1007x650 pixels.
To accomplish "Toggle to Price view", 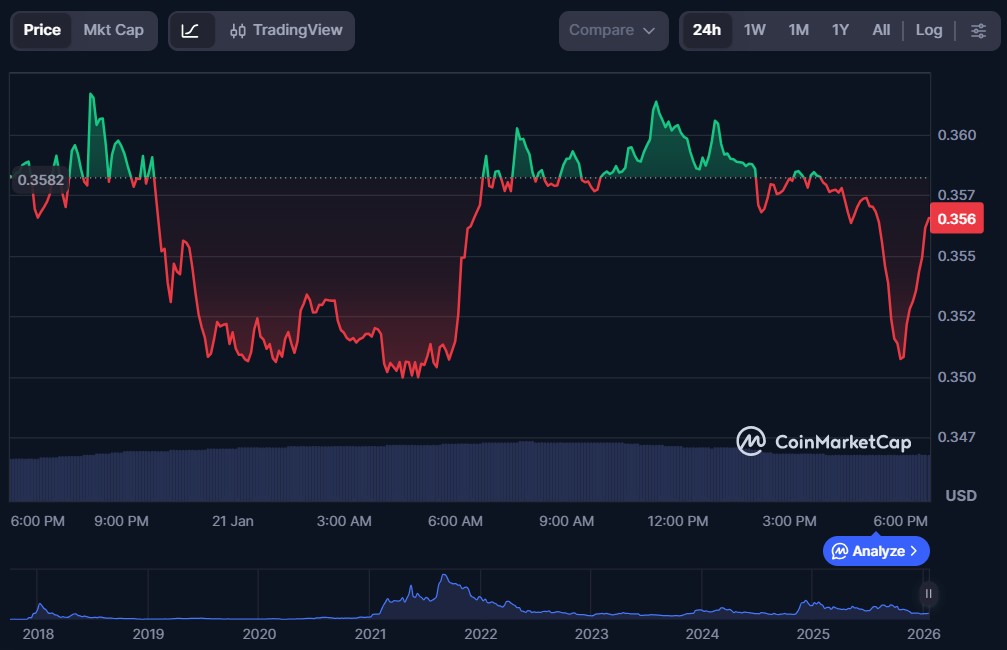I will tap(42, 30).
